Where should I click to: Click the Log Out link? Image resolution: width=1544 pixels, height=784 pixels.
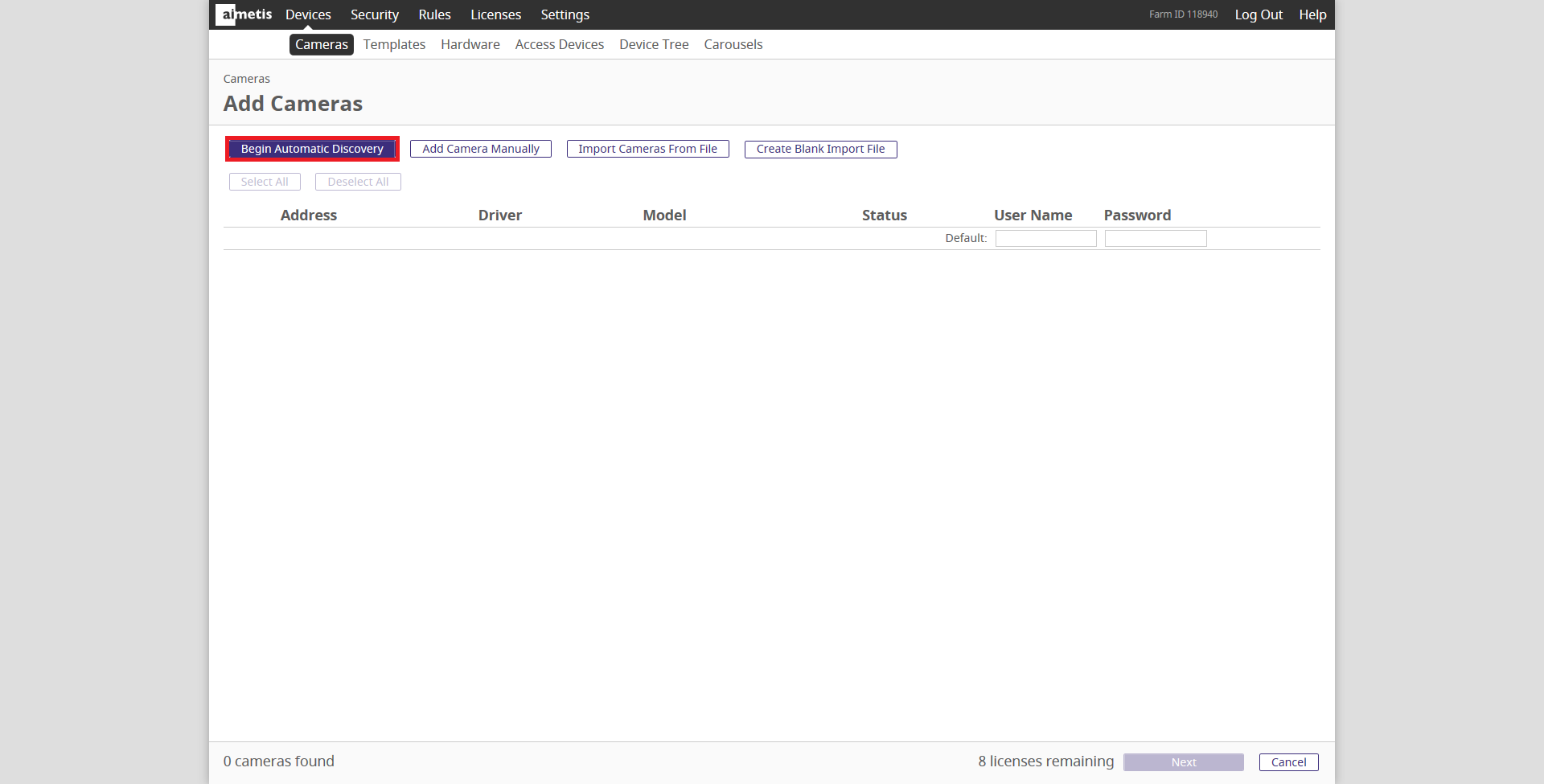[1259, 14]
